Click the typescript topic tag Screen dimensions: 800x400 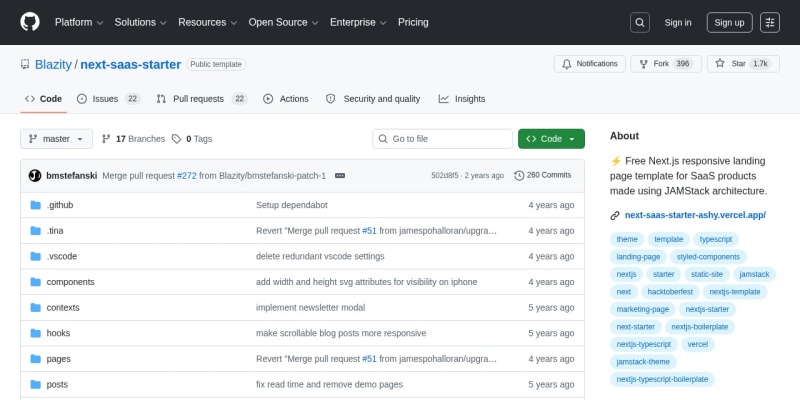715,239
